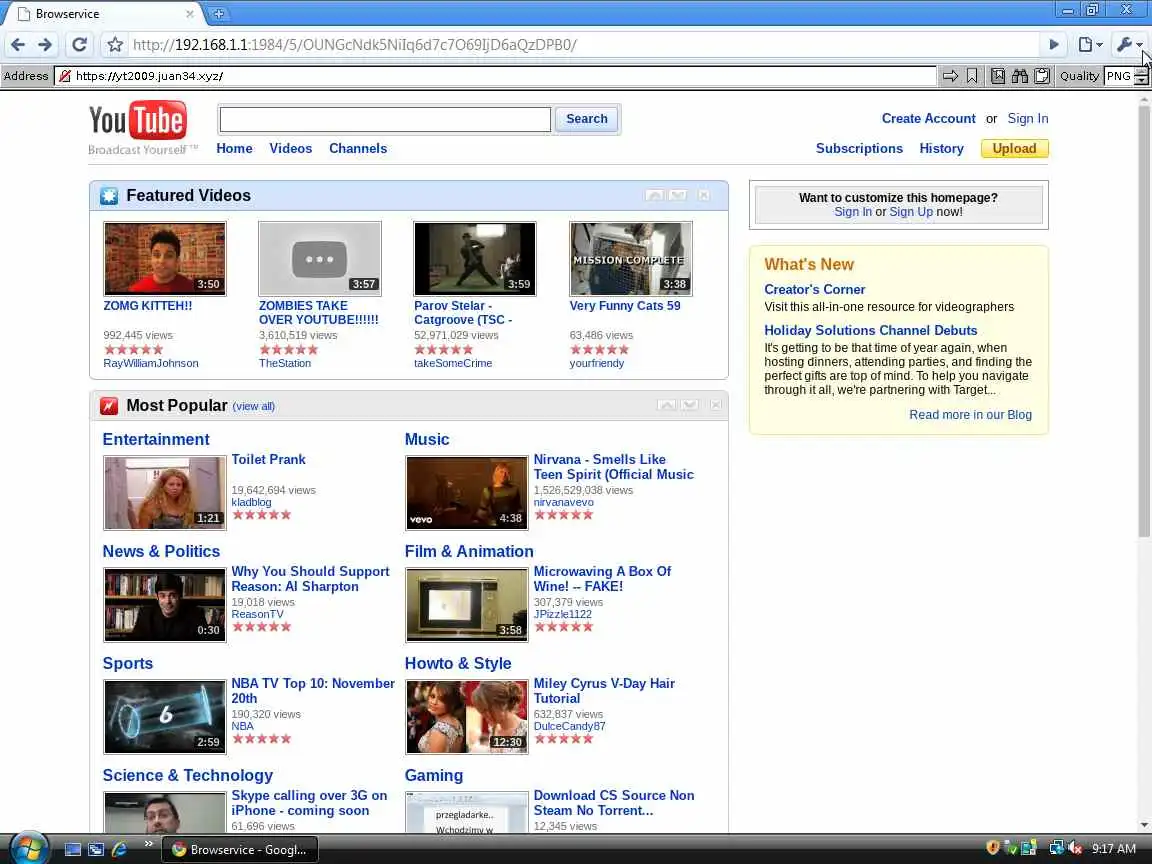
Task: Click the yellow Upload button
Action: [x=1014, y=148]
